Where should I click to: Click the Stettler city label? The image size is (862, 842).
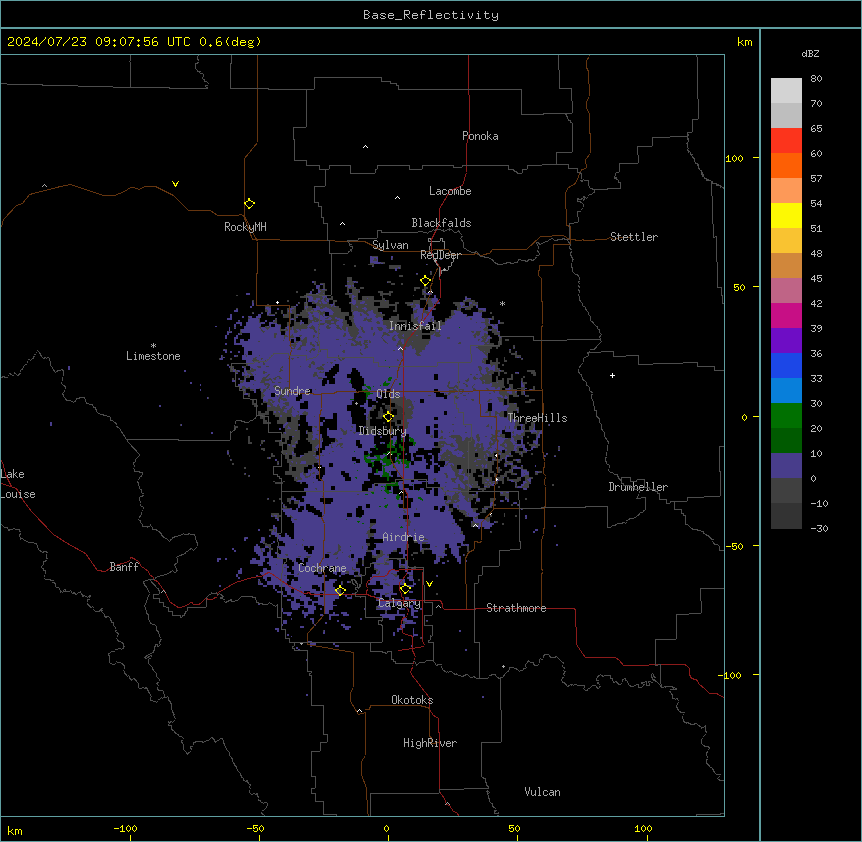click(x=634, y=237)
